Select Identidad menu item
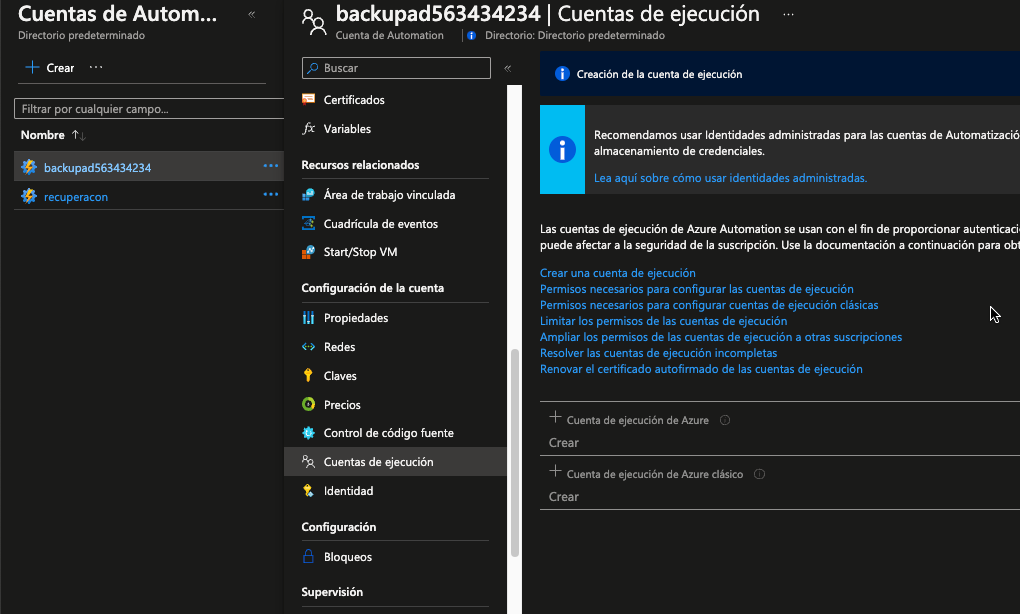The image size is (1020, 614). click(x=348, y=491)
